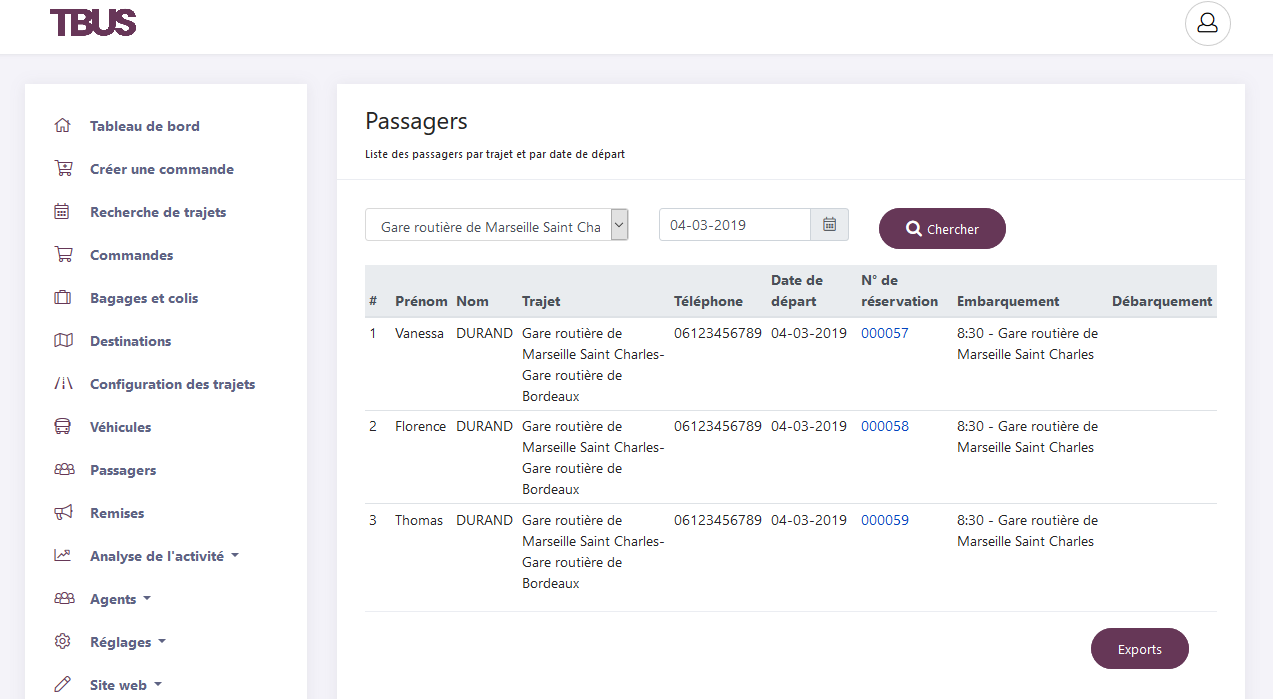The width and height of the screenshot is (1273, 699).
Task: Expand the Réglages submenu
Action: click(127, 642)
